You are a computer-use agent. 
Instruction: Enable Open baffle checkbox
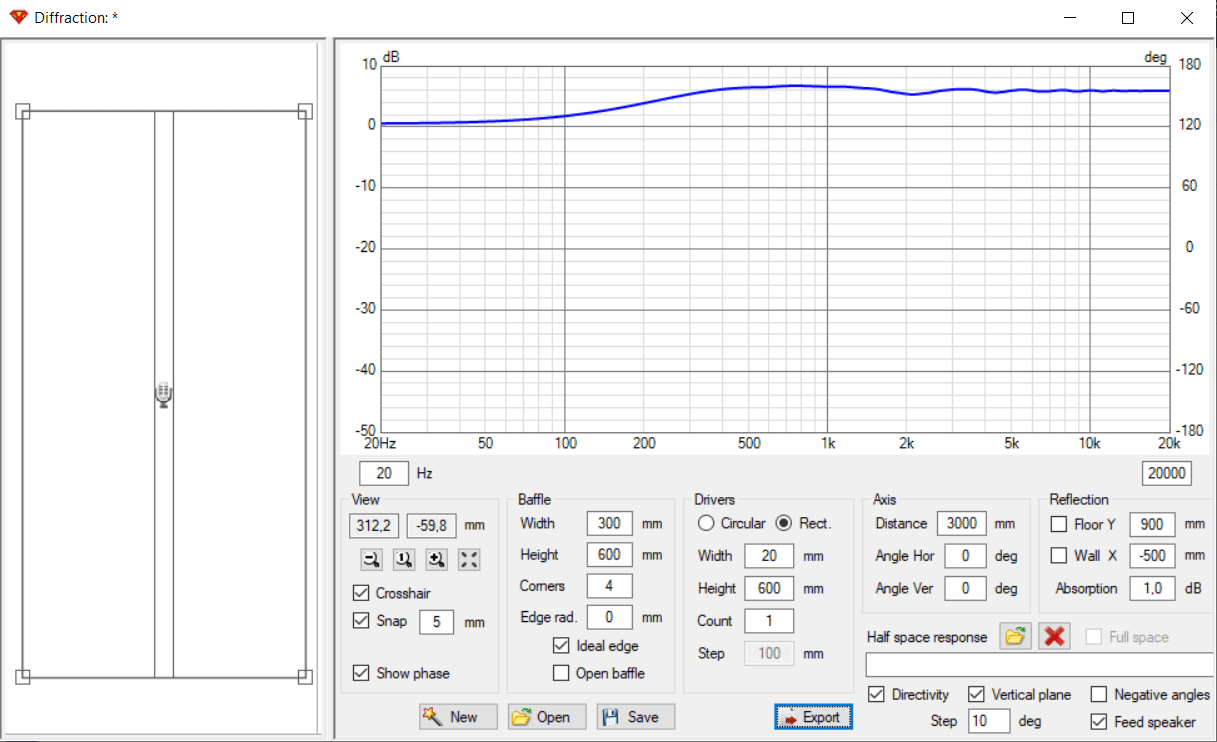click(561, 673)
